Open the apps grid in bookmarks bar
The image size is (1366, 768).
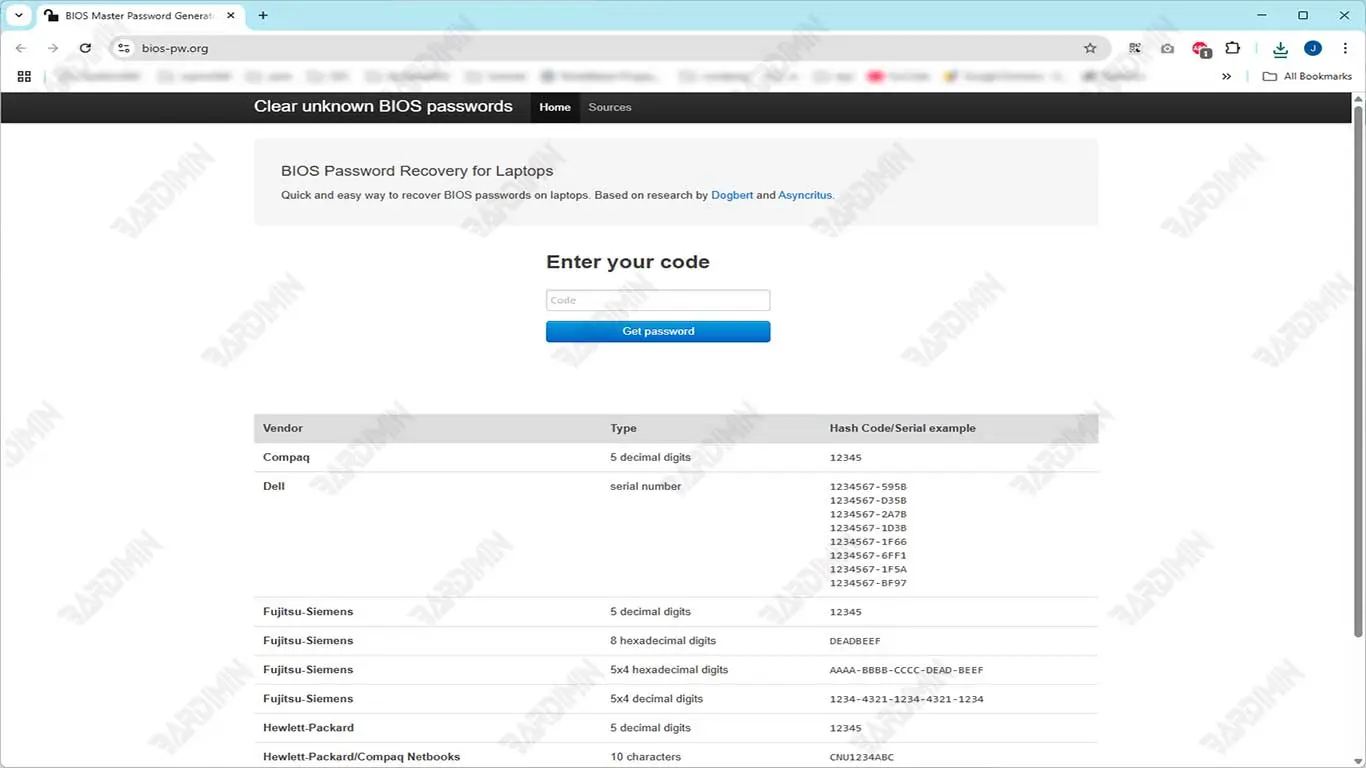click(24, 76)
